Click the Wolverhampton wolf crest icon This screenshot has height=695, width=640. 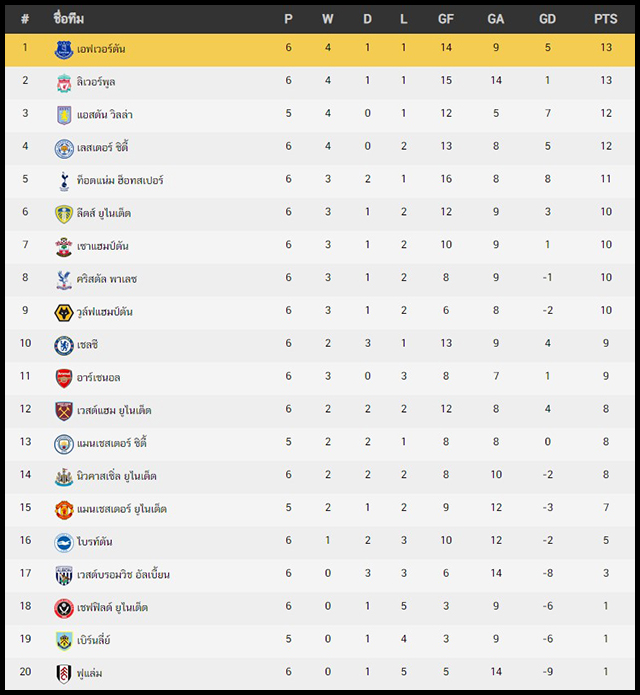(64, 312)
